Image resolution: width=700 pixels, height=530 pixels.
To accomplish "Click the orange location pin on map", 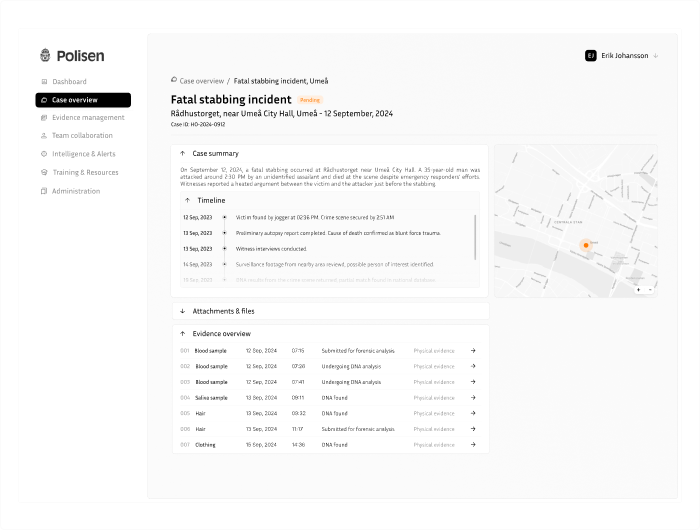I will click(586, 245).
